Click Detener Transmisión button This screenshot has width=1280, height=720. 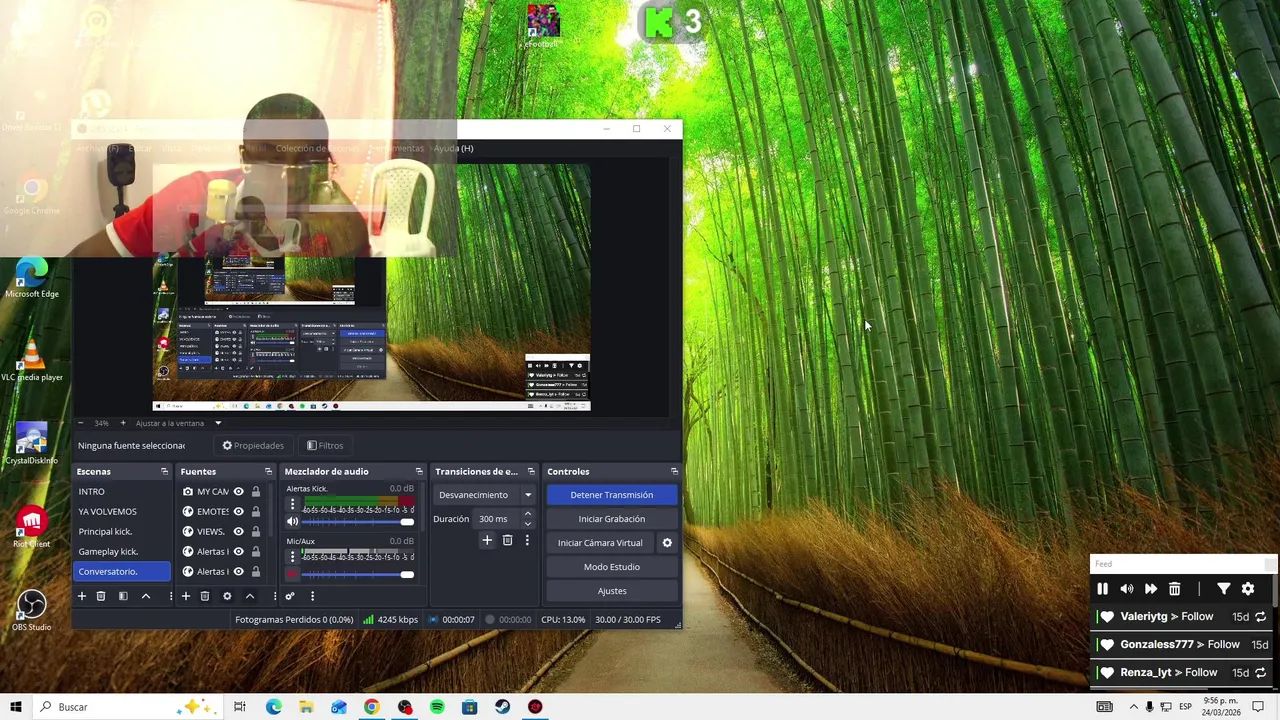pos(612,495)
